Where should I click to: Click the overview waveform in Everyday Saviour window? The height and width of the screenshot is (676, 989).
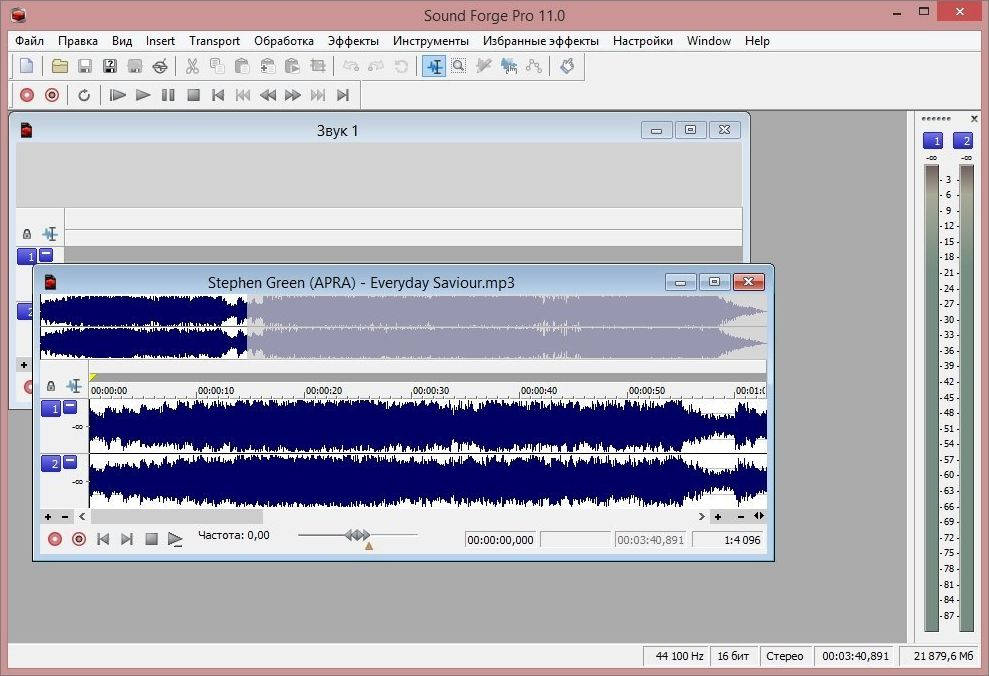[404, 327]
